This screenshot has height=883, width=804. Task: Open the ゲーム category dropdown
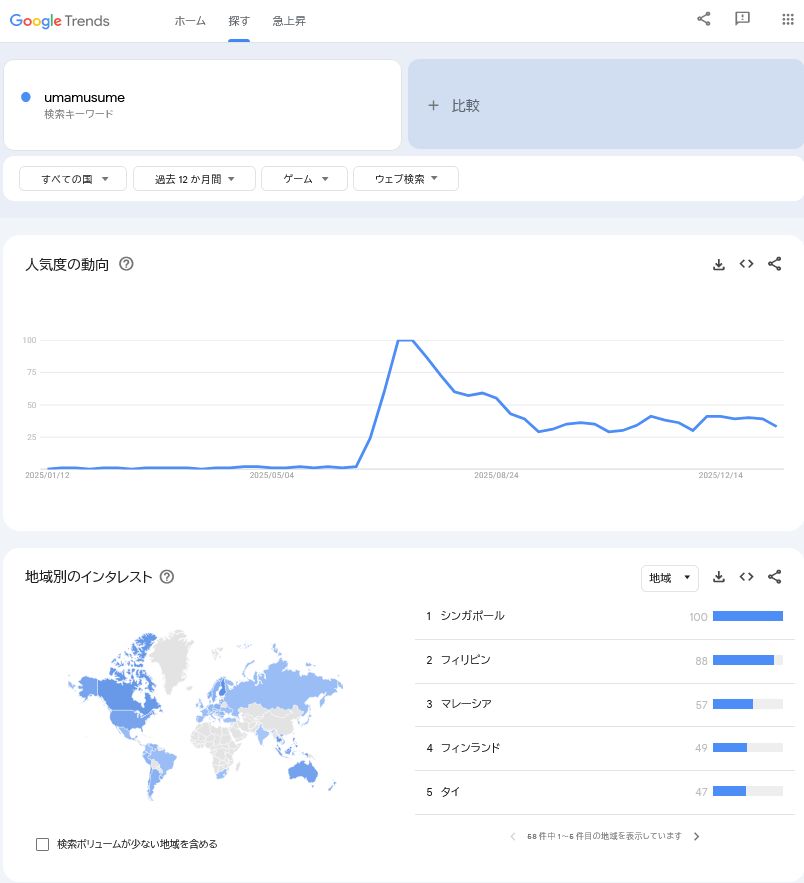[x=304, y=179]
